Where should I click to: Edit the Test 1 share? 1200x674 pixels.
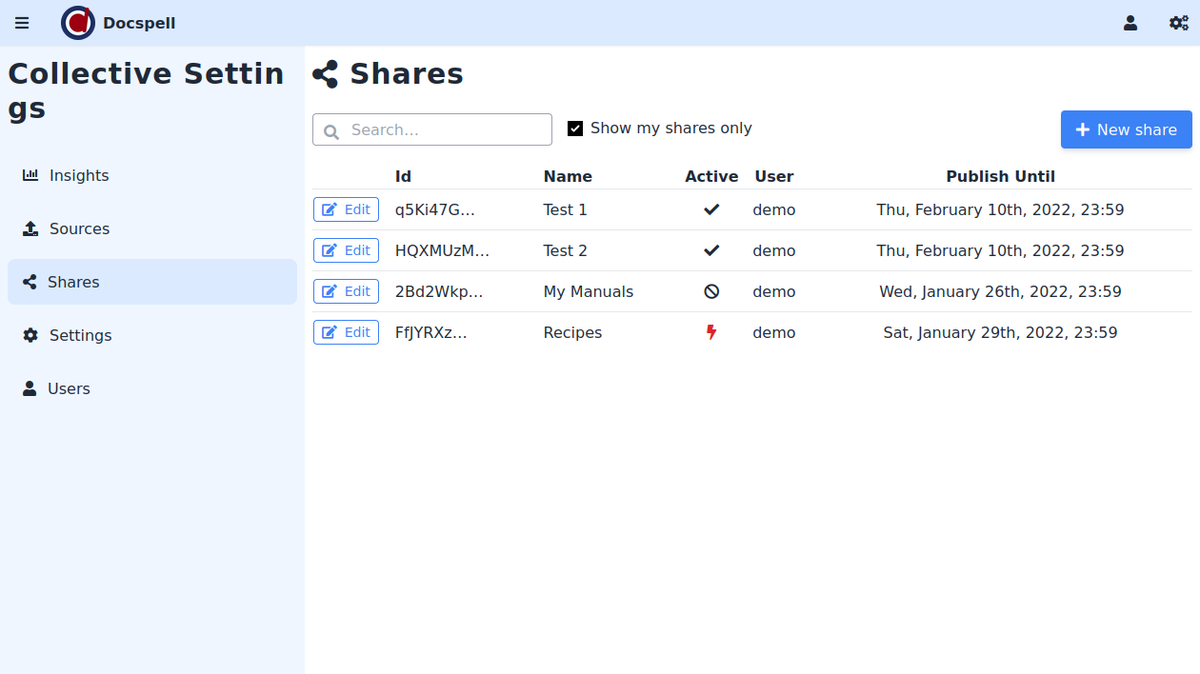point(346,210)
